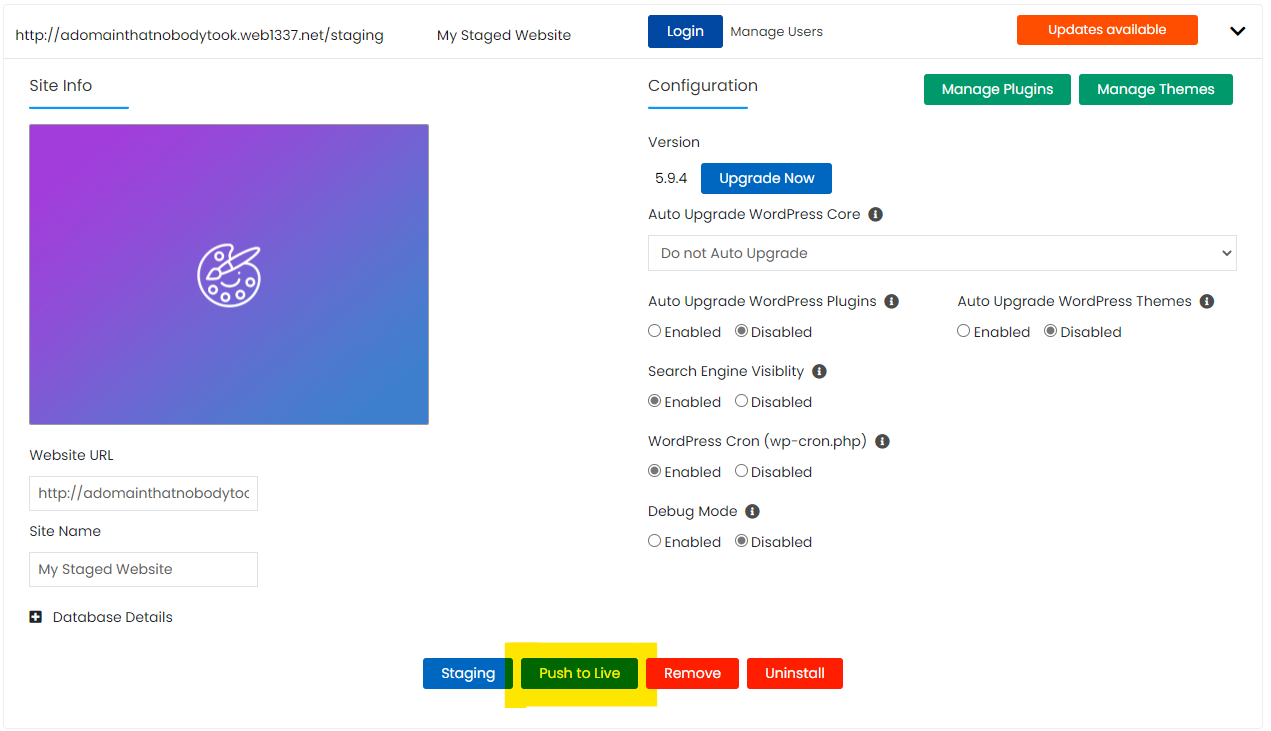The image size is (1271, 731).
Task: Click the plus icon beside Database Details
Action: pyautogui.click(x=36, y=618)
